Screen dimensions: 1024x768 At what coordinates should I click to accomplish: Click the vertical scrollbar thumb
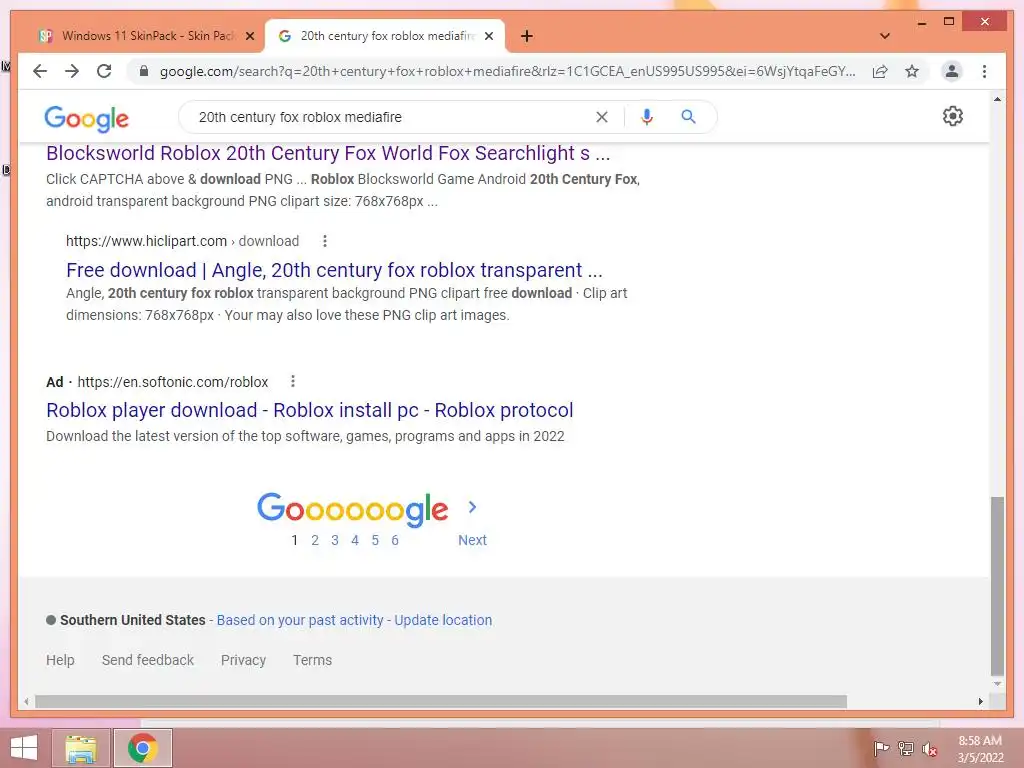pos(997,586)
